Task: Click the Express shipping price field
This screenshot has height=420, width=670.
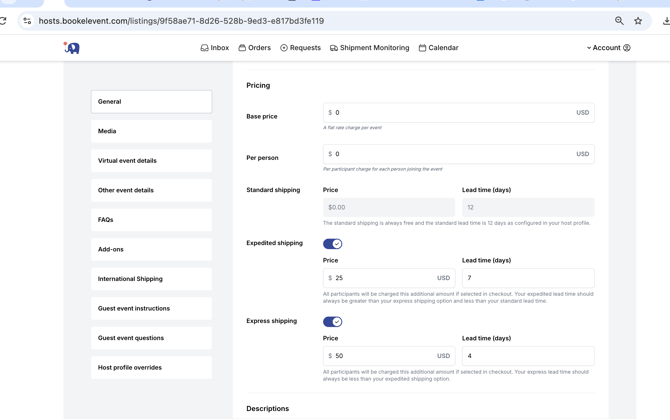Action: click(x=389, y=356)
